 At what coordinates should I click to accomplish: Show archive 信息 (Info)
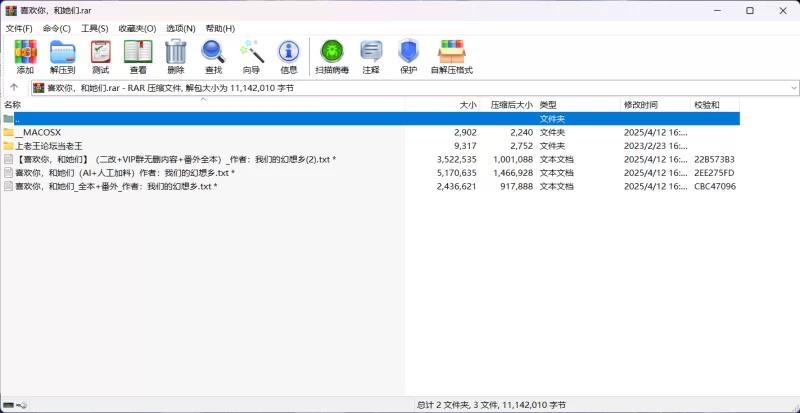click(x=288, y=57)
